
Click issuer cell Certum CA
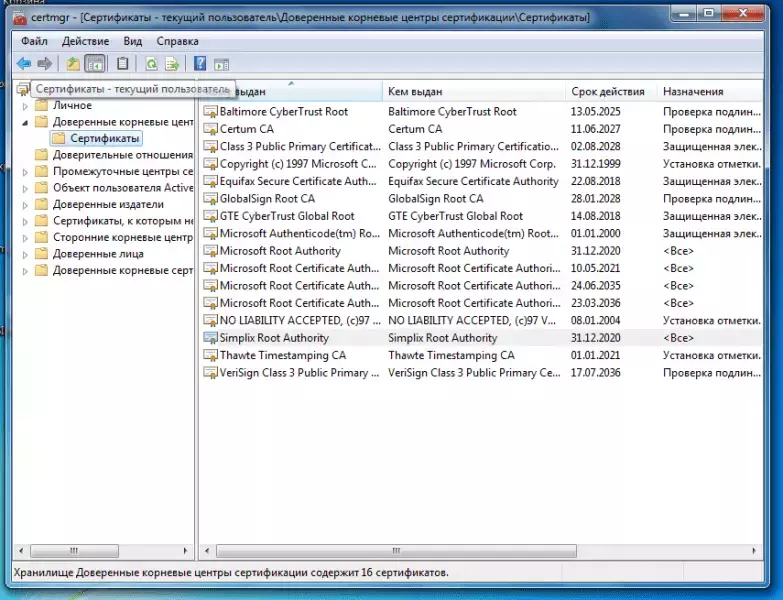(415, 129)
